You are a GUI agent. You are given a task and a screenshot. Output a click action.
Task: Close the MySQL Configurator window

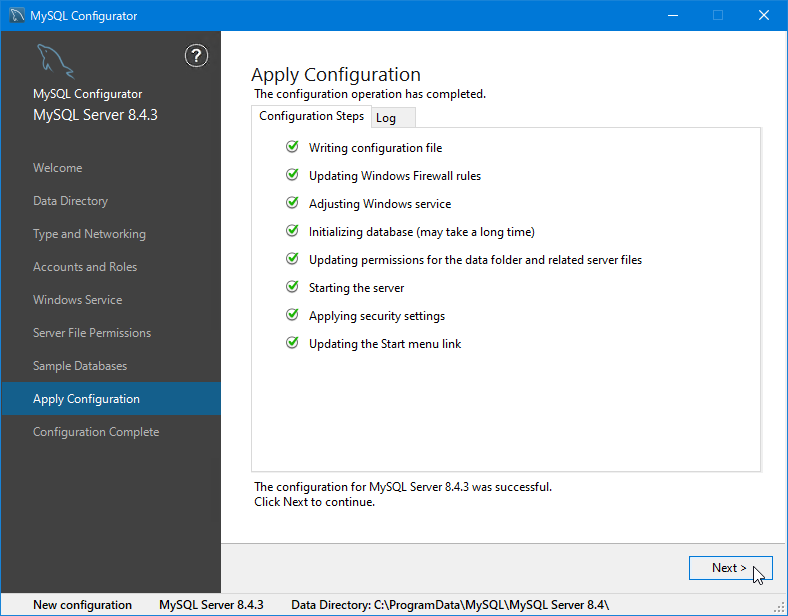click(x=764, y=16)
